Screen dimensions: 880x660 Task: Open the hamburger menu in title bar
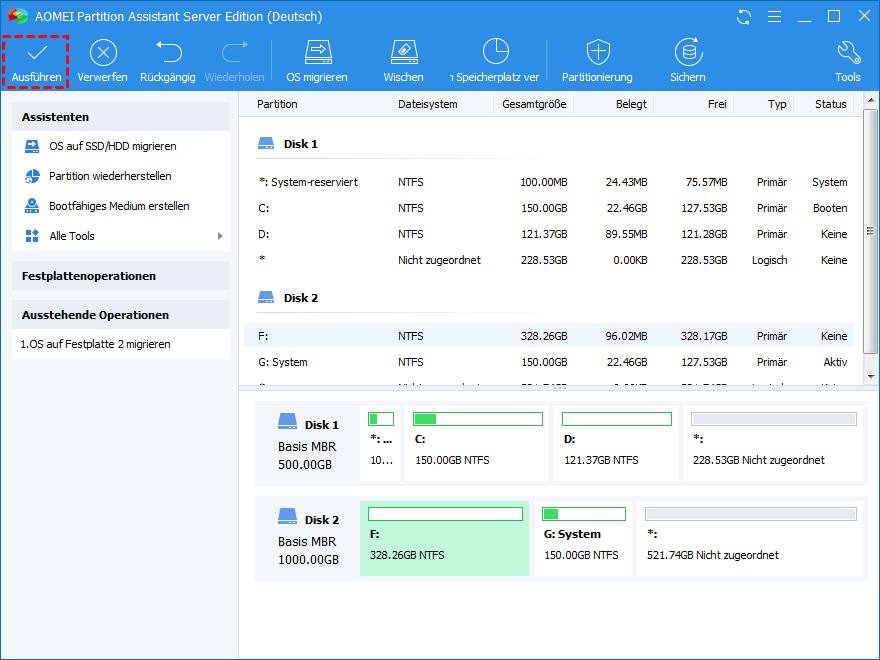pos(774,17)
